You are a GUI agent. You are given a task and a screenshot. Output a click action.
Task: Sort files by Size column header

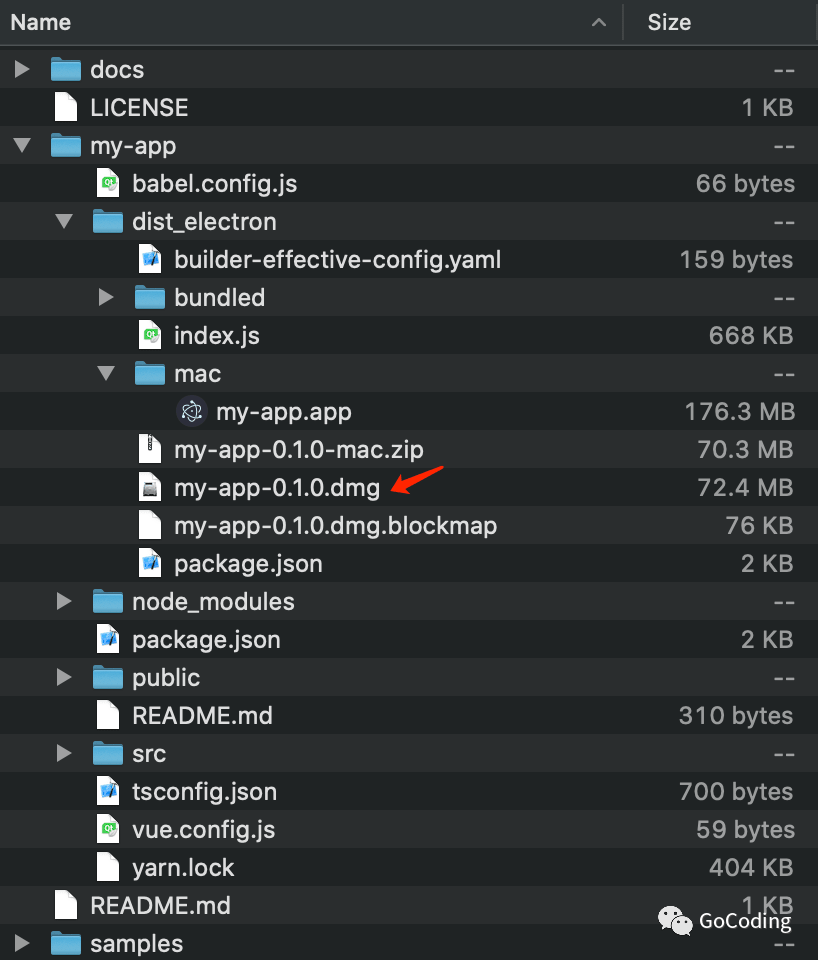(x=669, y=22)
